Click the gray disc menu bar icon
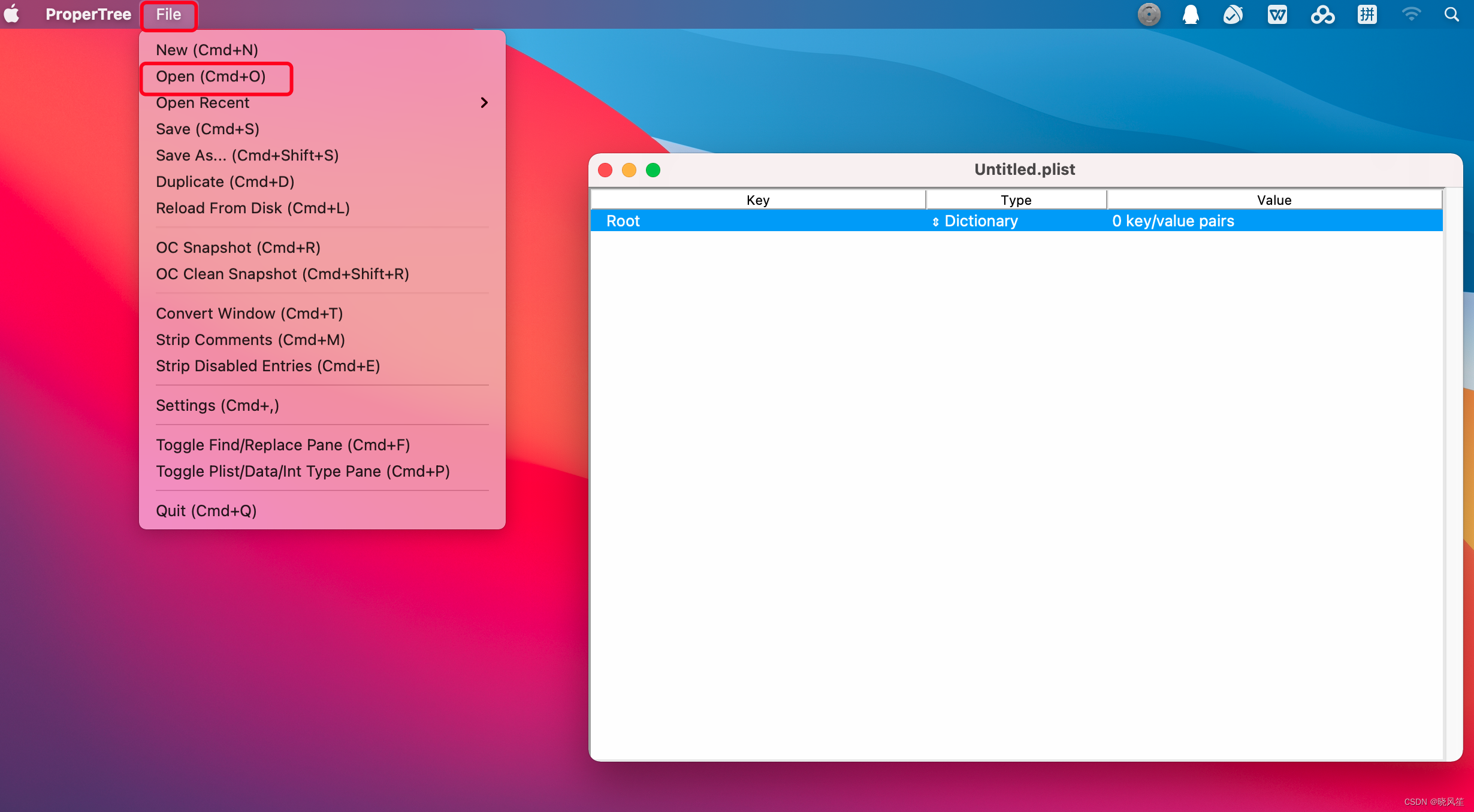Image resolution: width=1474 pixels, height=812 pixels. (1149, 14)
